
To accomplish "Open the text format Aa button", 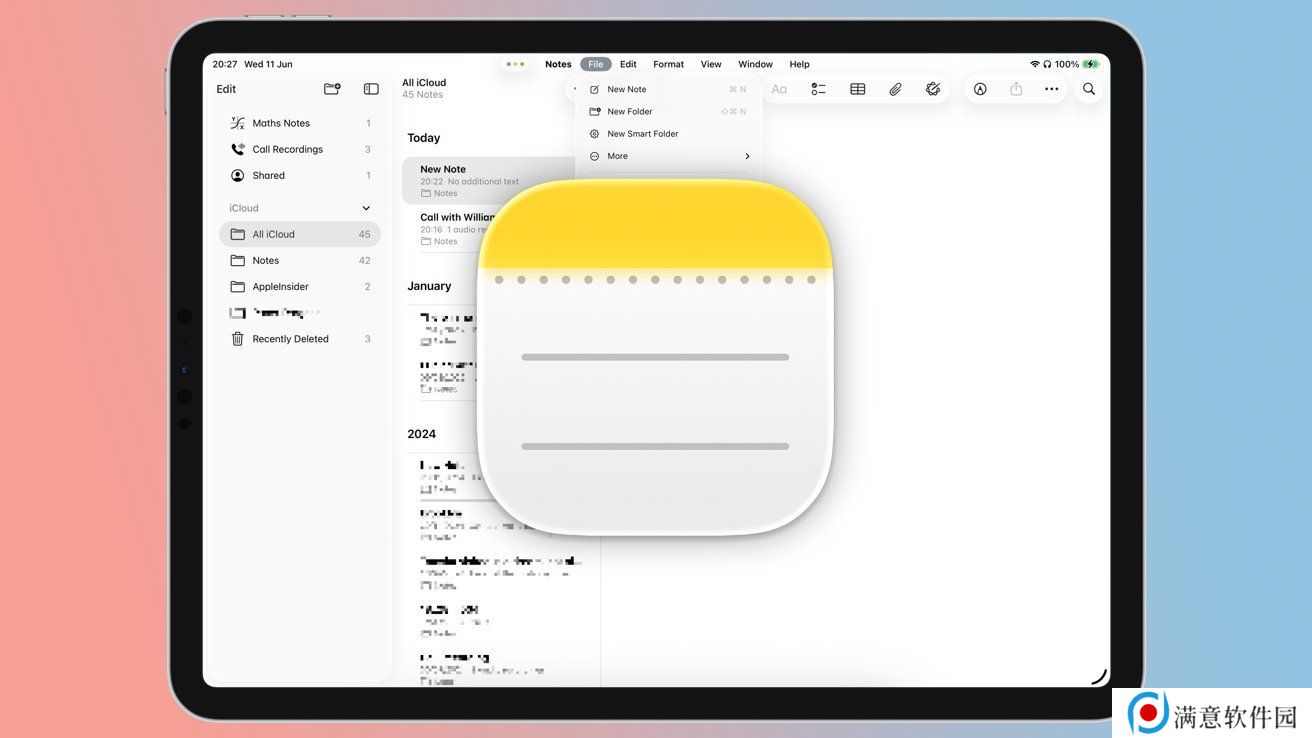I will 779,89.
